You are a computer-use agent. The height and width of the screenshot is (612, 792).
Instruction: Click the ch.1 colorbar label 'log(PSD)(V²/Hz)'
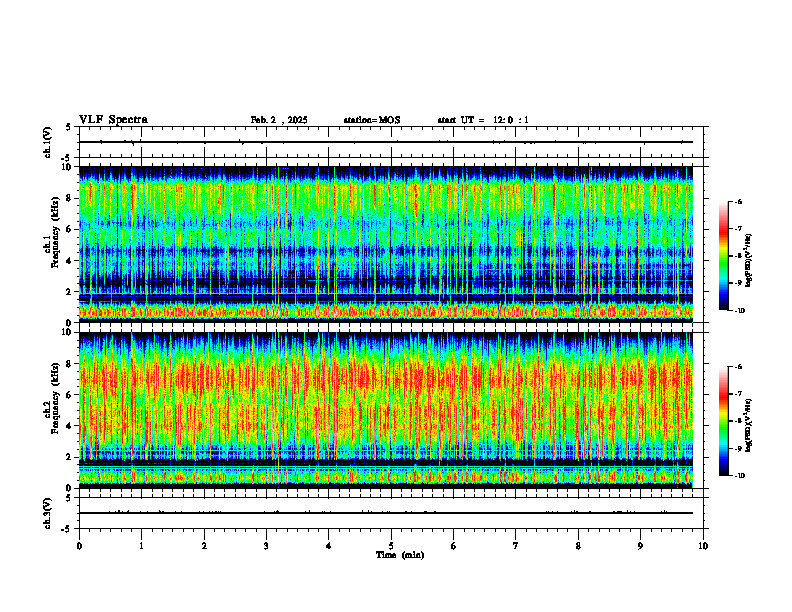[x=749, y=261]
